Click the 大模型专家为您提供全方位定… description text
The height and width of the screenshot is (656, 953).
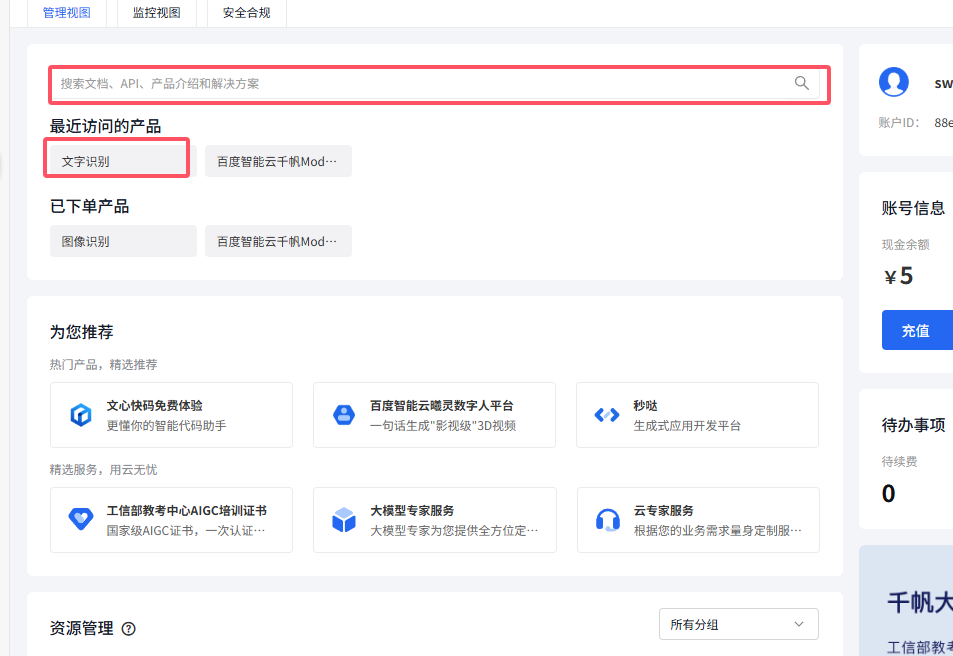coord(454,531)
